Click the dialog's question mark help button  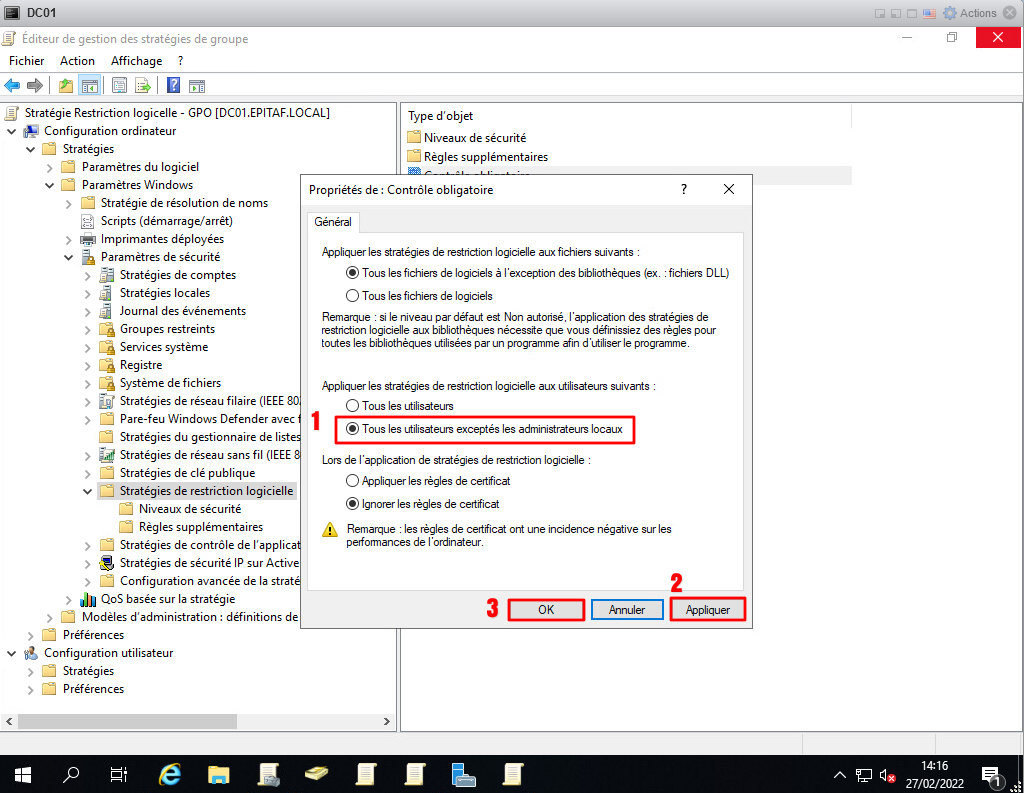pos(684,189)
